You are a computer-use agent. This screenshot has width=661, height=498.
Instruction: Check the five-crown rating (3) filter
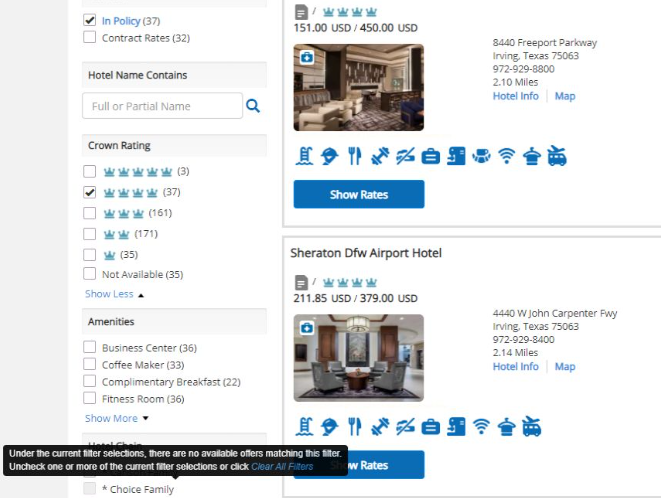point(89,171)
